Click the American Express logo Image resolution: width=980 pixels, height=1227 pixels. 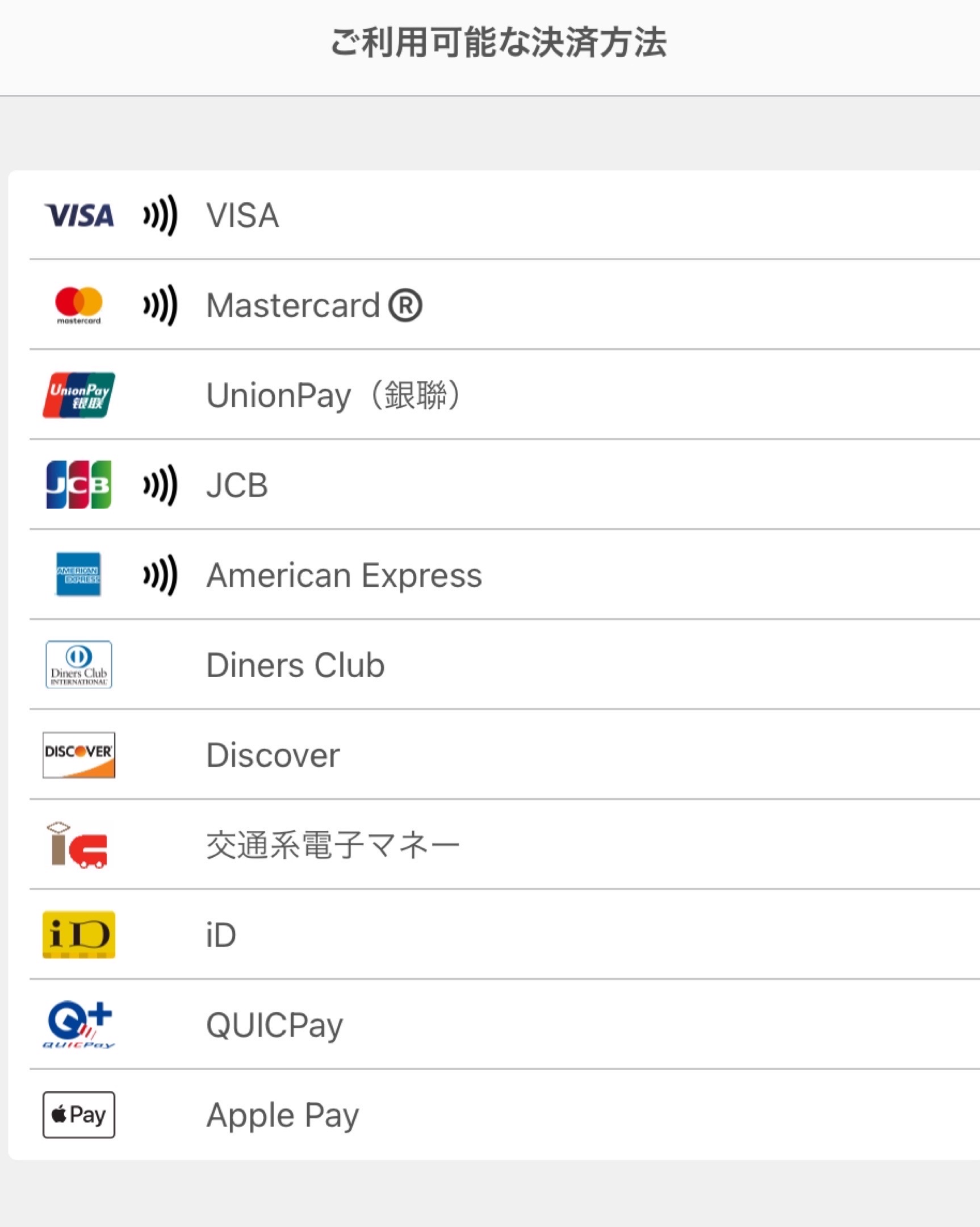pyautogui.click(x=78, y=574)
